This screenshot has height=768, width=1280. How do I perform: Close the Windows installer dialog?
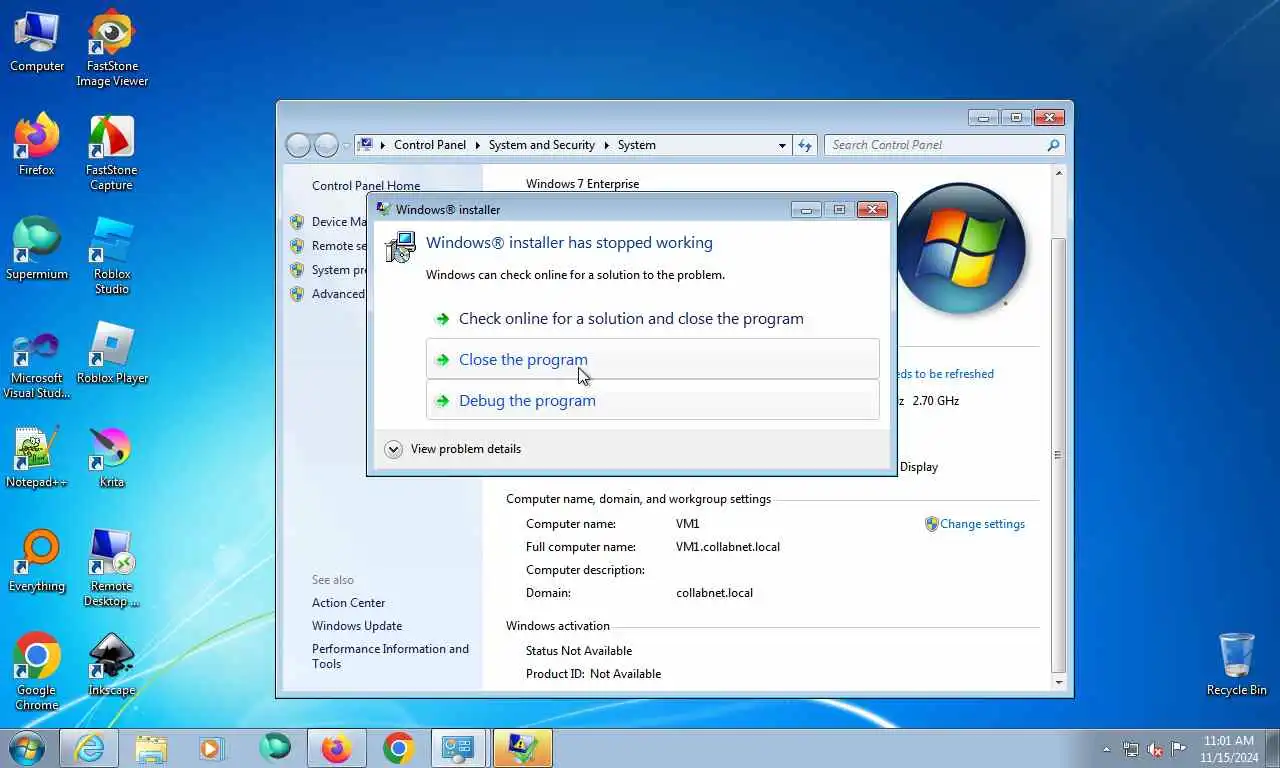872,209
